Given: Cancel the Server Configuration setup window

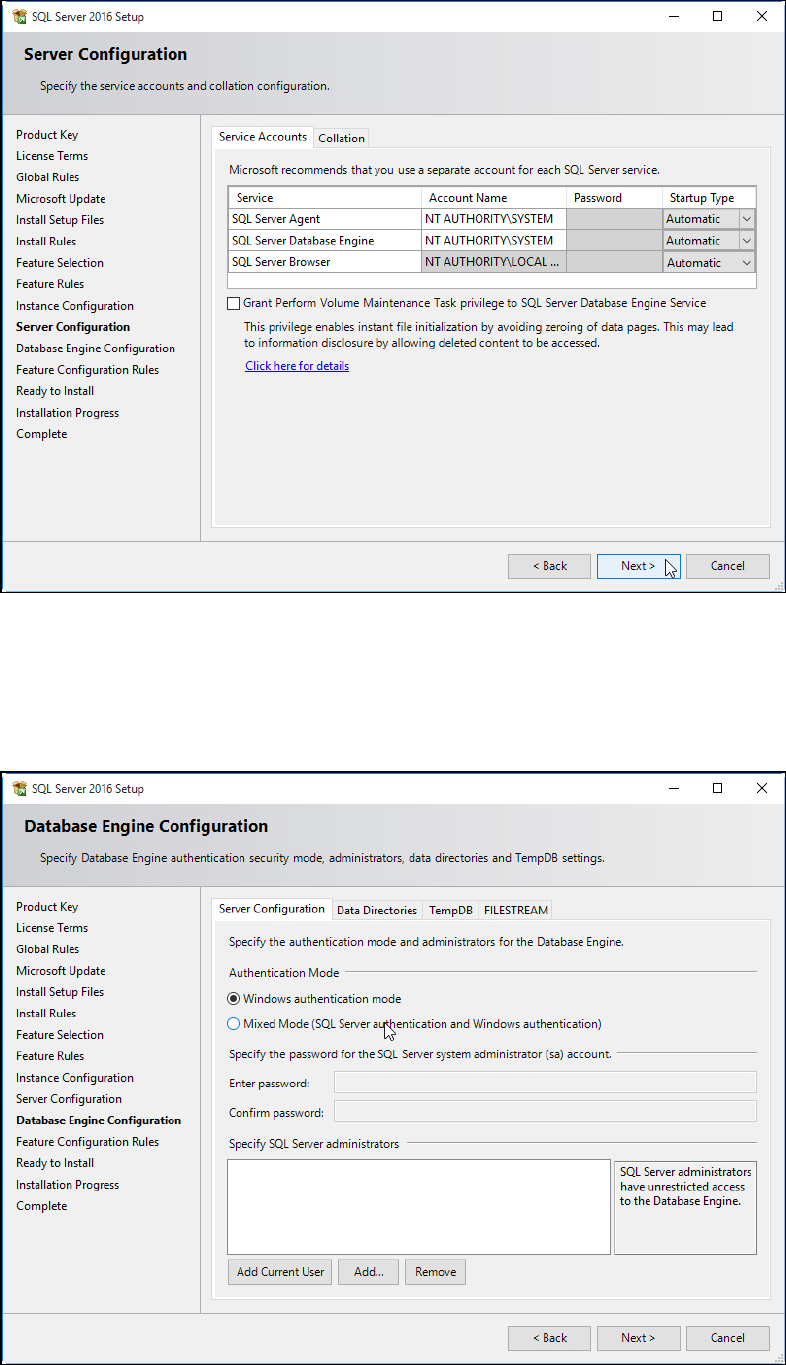Looking at the screenshot, I should click(728, 566).
